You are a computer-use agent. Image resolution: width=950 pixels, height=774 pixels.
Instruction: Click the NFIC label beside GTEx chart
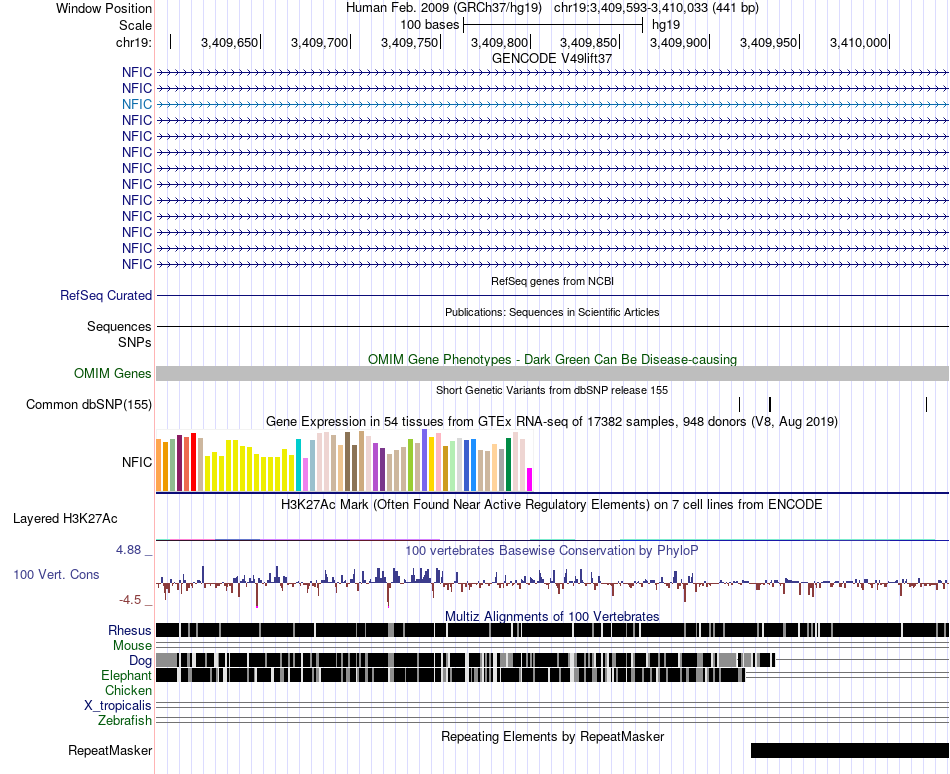click(x=136, y=462)
